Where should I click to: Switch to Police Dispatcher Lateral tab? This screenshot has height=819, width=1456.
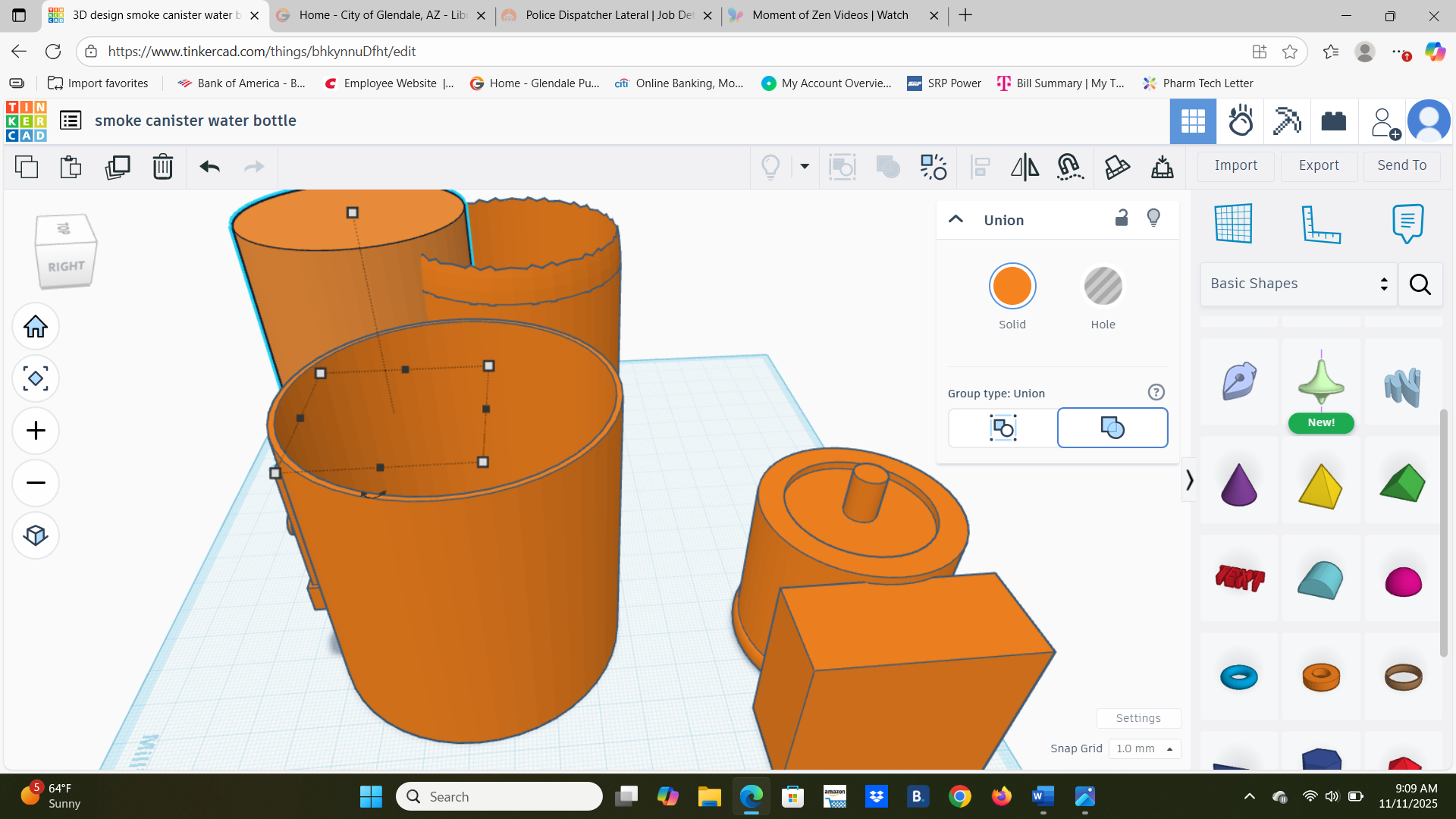tap(608, 15)
